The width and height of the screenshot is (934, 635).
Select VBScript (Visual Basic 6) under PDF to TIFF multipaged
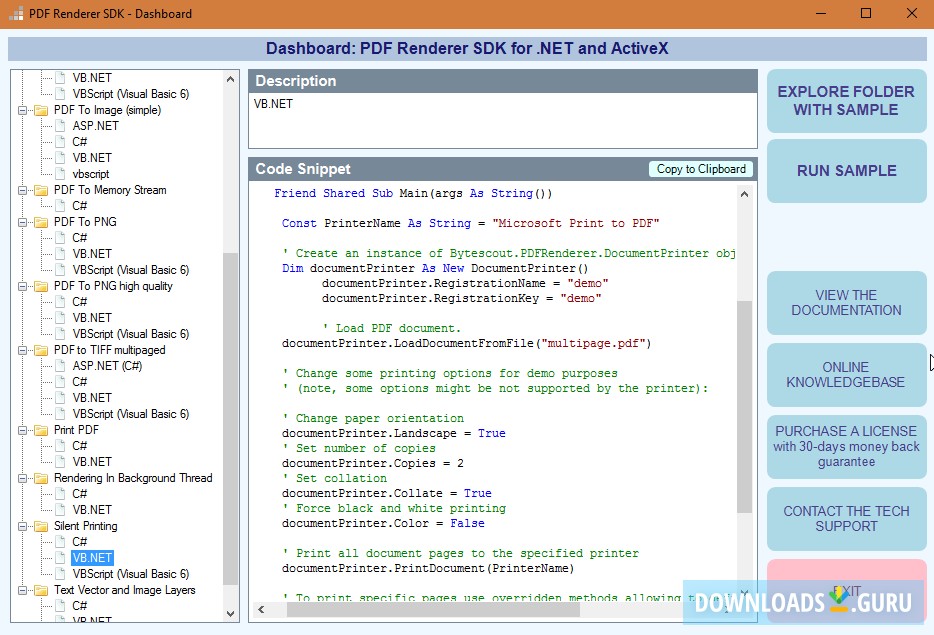130,414
